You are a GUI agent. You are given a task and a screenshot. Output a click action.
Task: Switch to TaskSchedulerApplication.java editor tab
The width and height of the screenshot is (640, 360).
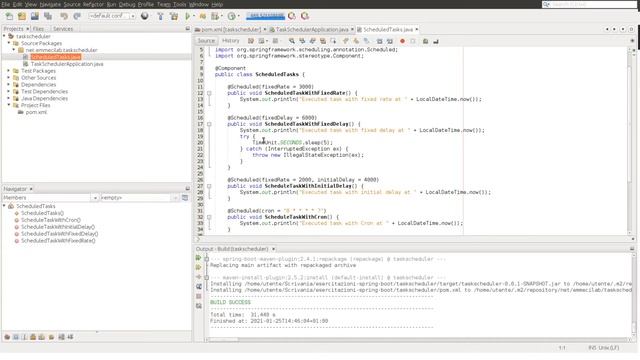pos(312,29)
